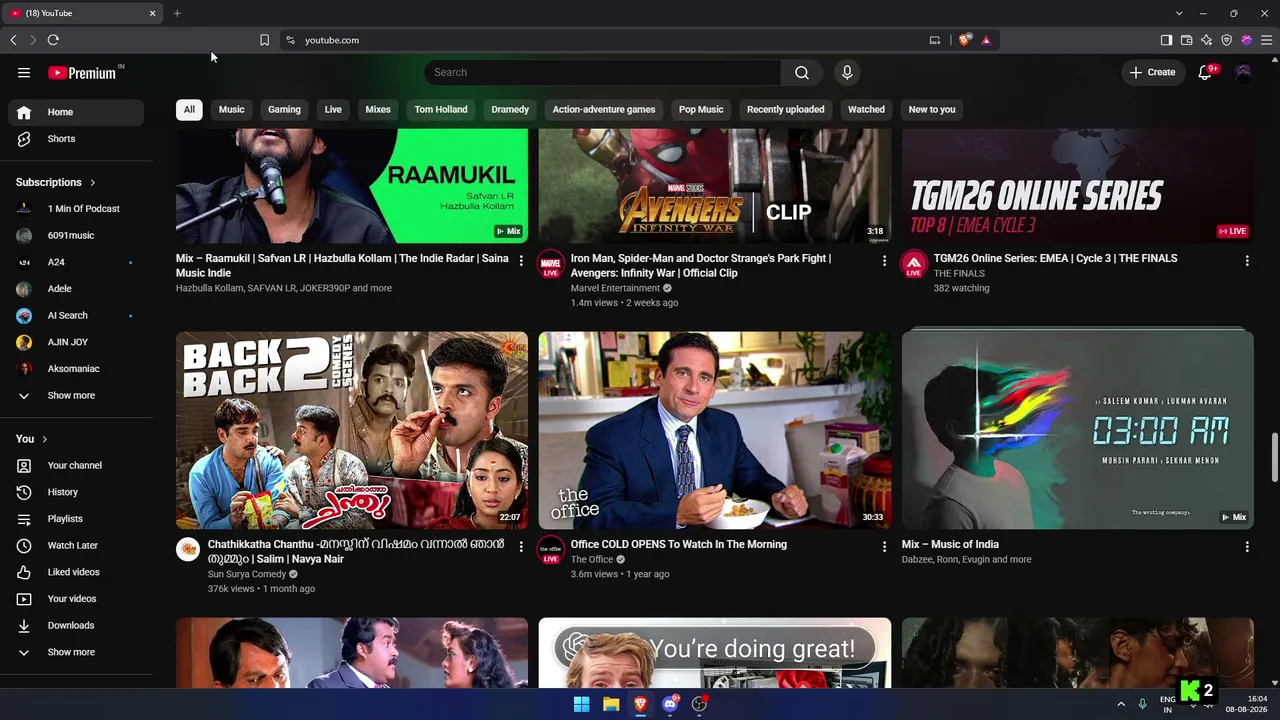Image resolution: width=1280 pixels, height=720 pixels.
Task: Open Your channel page
Action: pos(76,466)
